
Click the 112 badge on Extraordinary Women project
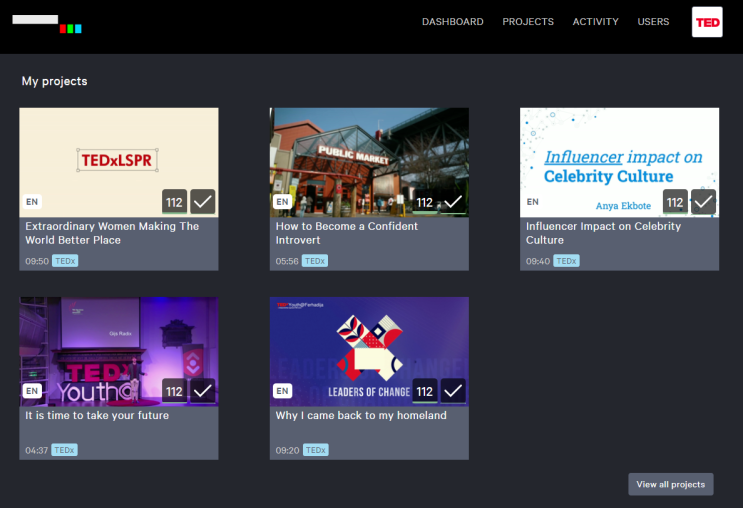[x=174, y=202]
